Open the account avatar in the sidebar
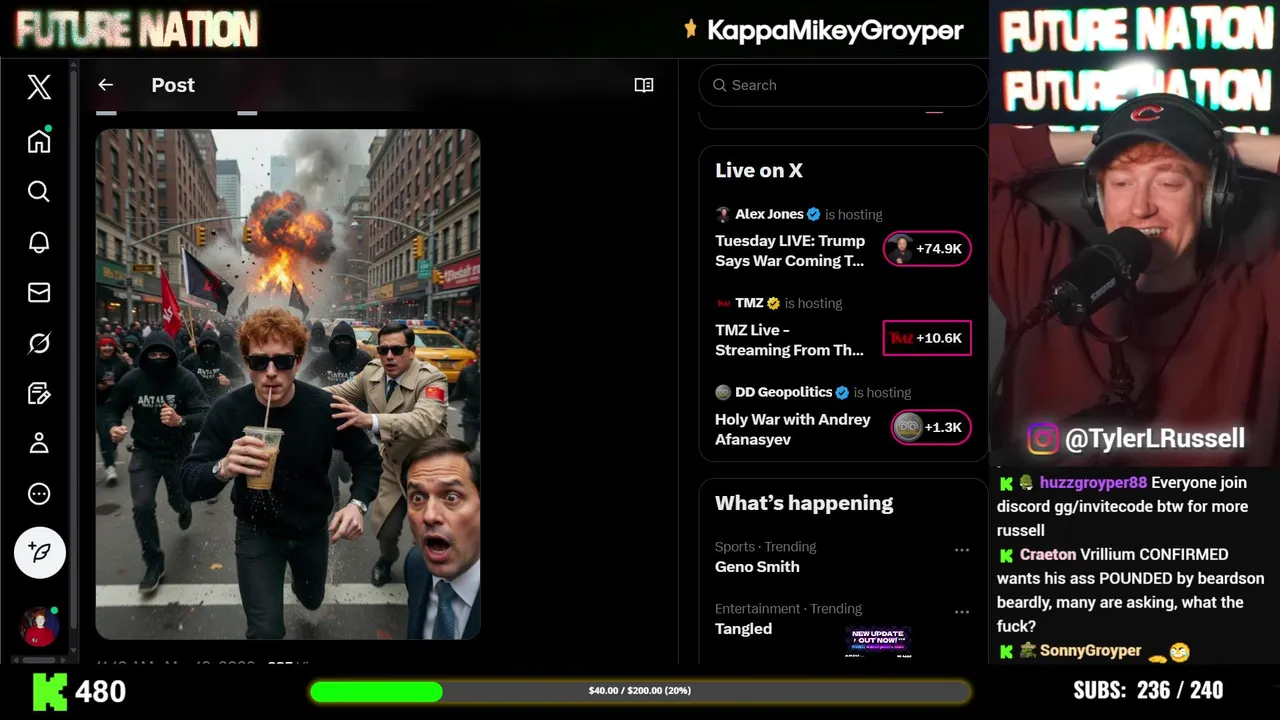The image size is (1280, 720). coord(40,626)
